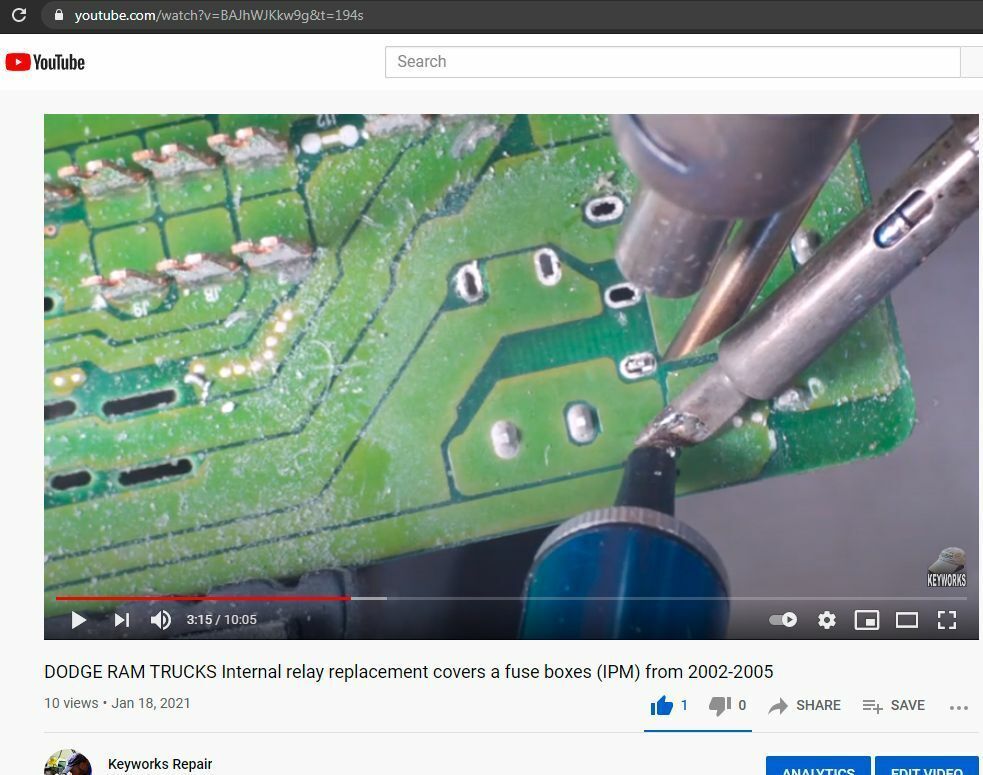Reload the page in the browser
Screen dimensions: 983x775
tap(18, 15)
